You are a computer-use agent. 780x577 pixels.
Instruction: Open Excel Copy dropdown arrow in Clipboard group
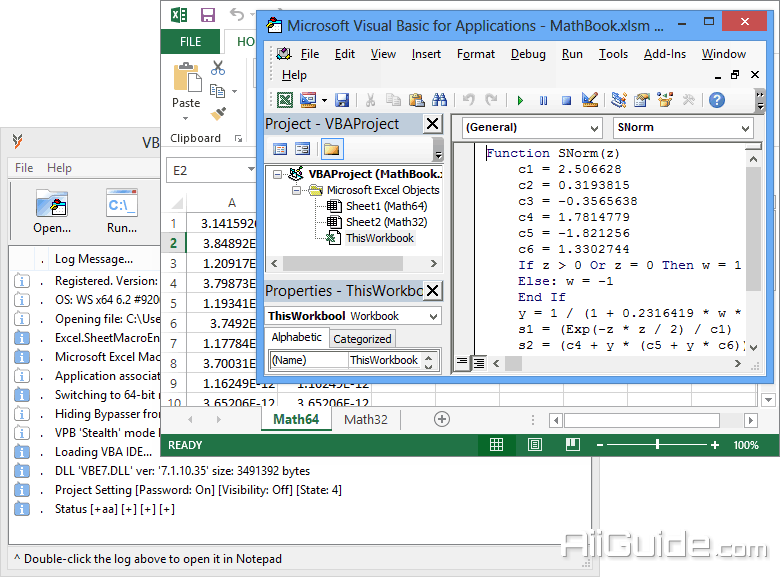pos(234,92)
